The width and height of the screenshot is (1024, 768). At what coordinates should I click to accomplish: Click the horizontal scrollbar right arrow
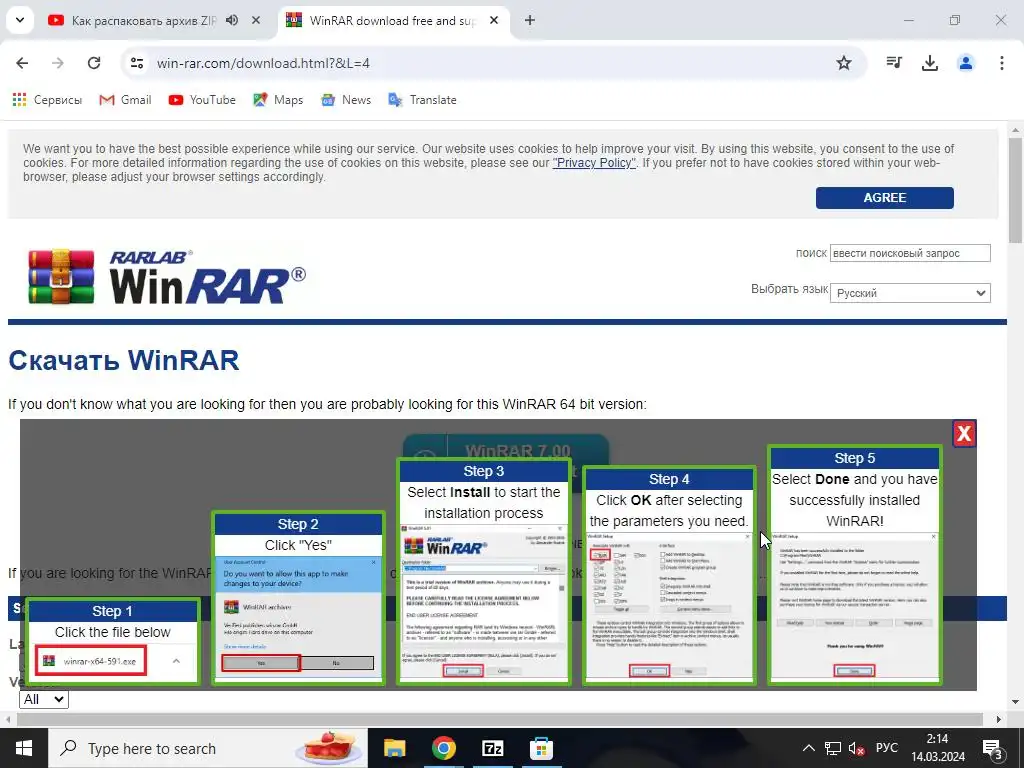click(x=999, y=720)
